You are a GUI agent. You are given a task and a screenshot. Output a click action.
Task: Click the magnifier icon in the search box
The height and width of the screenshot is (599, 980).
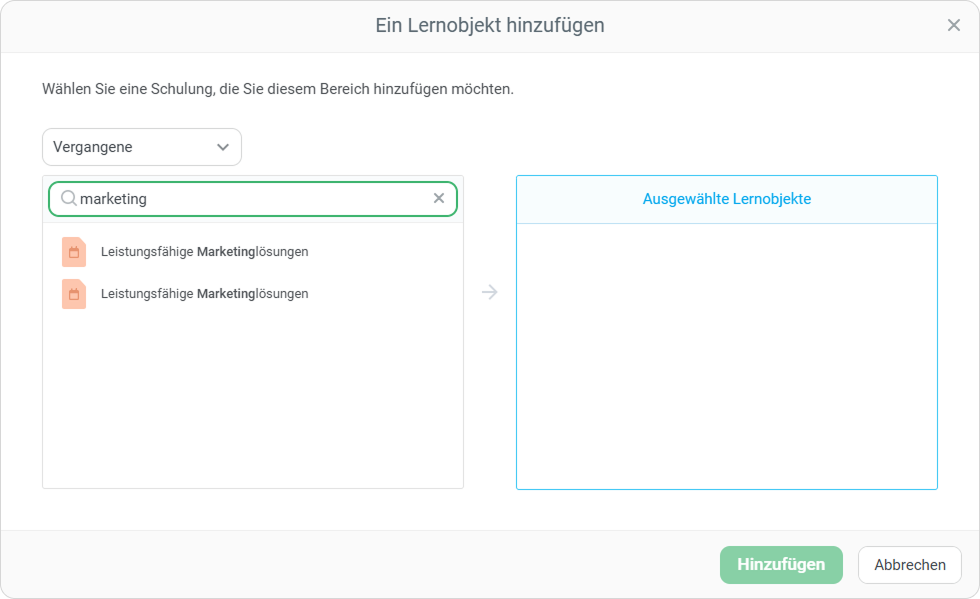(x=69, y=199)
